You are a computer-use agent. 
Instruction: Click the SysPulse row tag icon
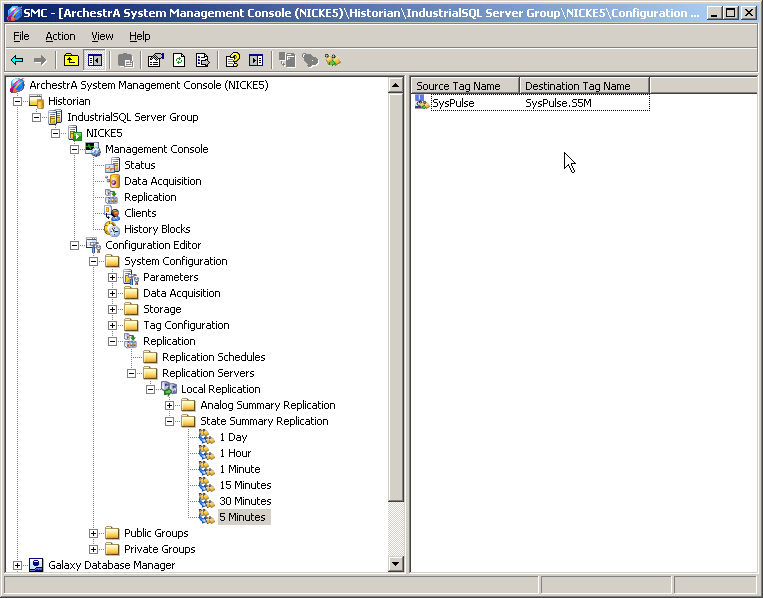coord(421,102)
